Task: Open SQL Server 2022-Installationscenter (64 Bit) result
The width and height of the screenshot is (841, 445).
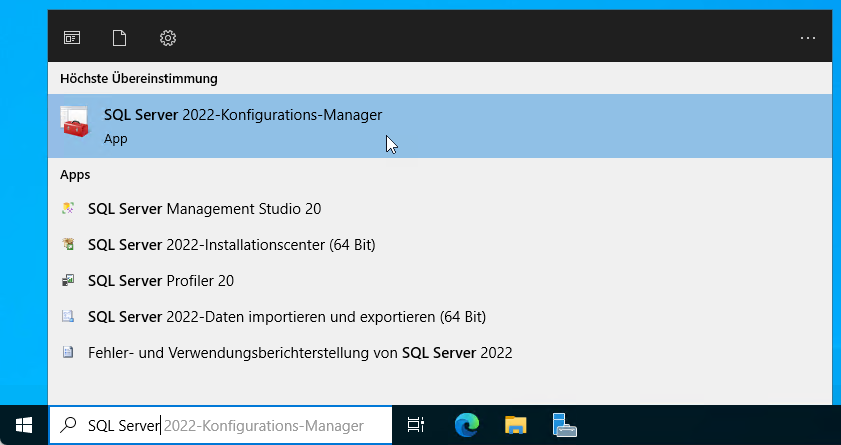Action: [x=440, y=244]
